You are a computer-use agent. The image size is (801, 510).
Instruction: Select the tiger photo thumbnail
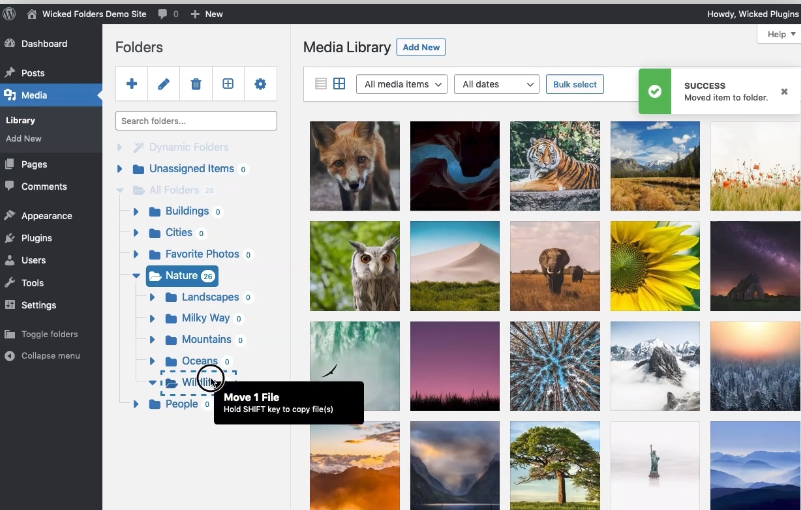tap(555, 166)
